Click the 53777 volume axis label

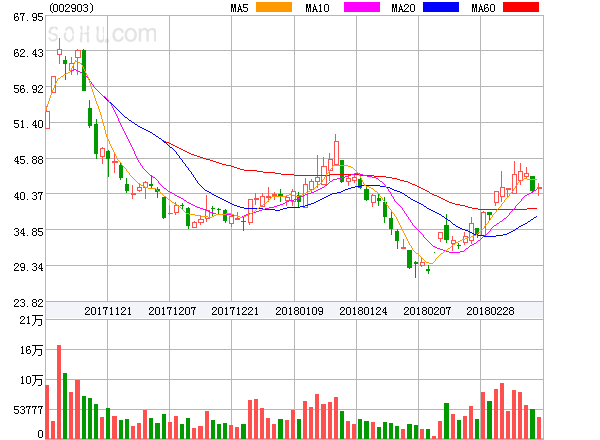(28, 410)
